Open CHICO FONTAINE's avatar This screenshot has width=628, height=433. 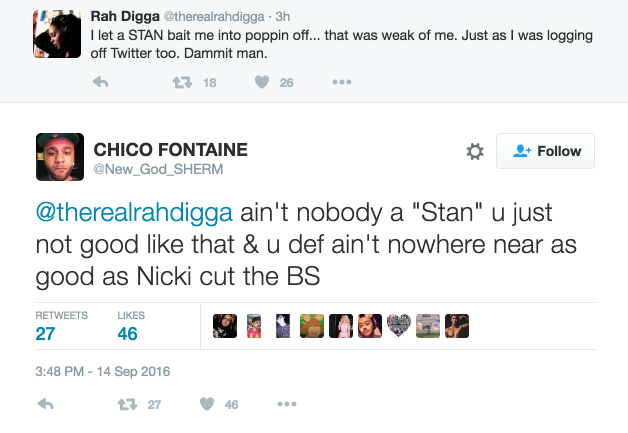pos(59,157)
